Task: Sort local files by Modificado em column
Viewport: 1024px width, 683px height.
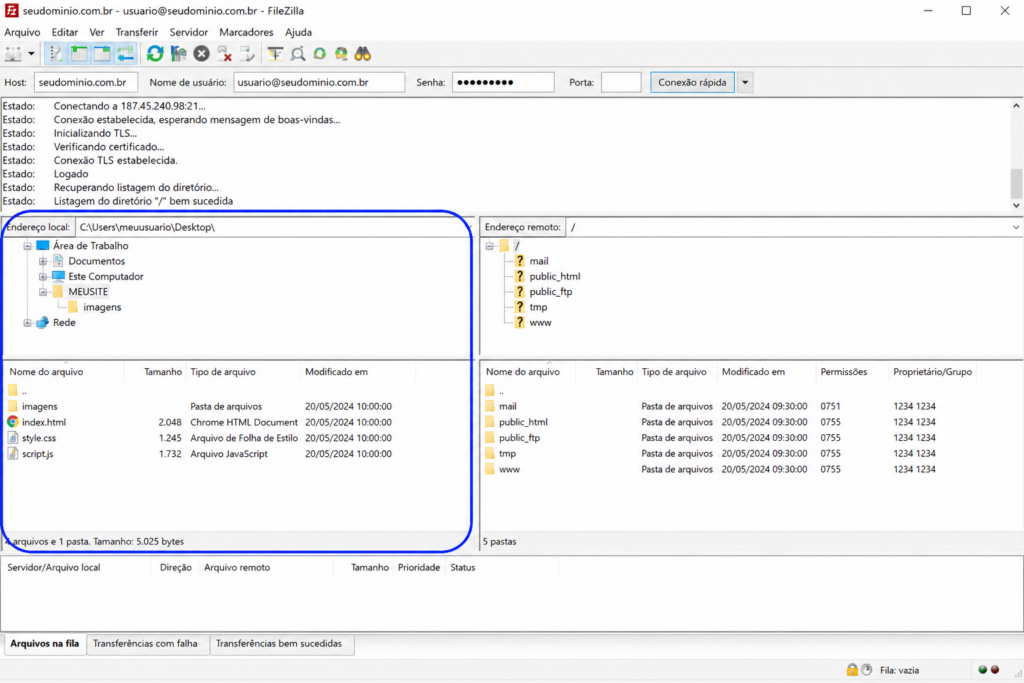Action: click(336, 372)
